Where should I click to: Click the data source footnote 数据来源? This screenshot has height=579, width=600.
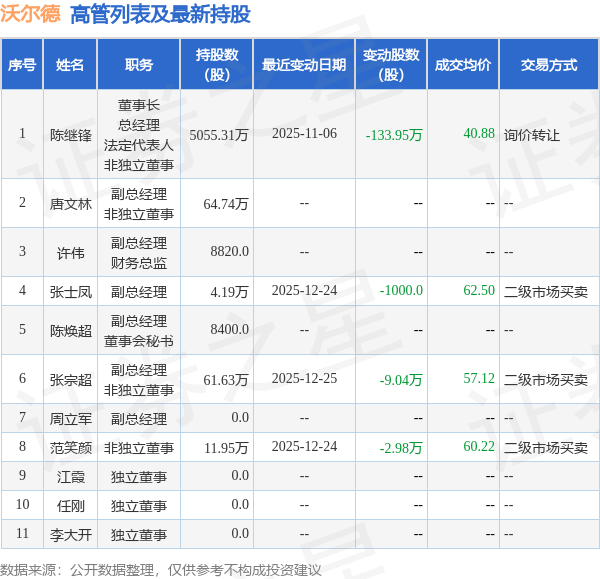[160, 570]
